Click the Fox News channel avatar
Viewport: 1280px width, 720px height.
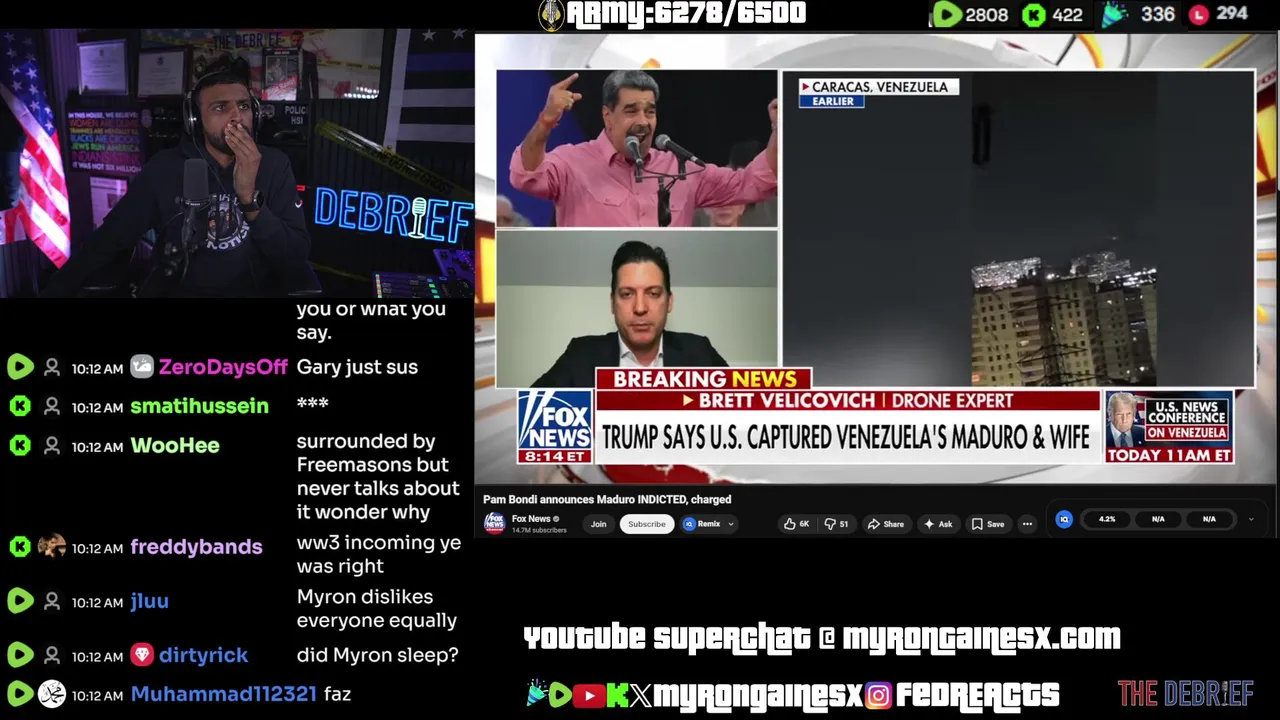494,523
